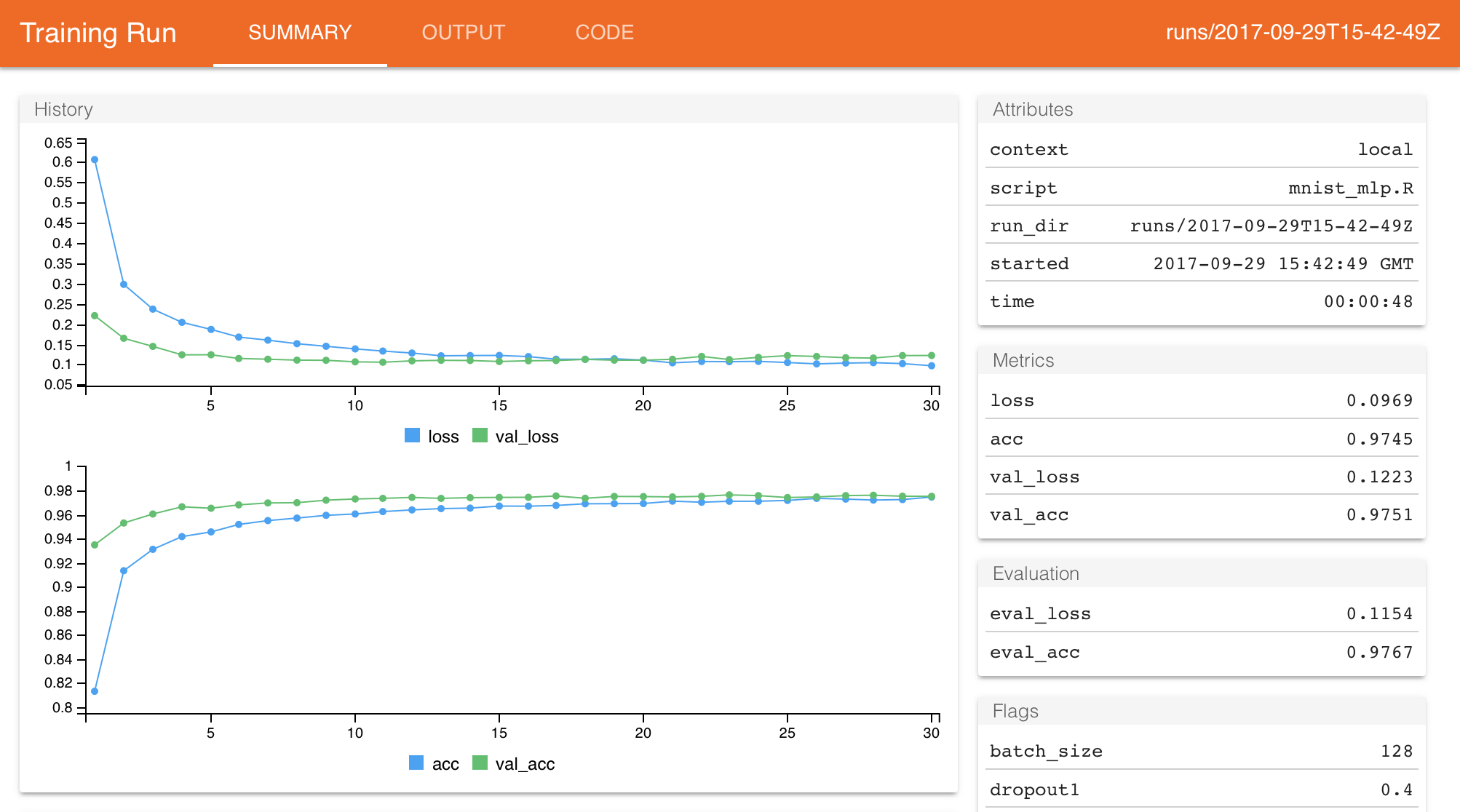Select the script mnist_mlp.R value
Viewport: 1460px width, 812px height.
[1350, 188]
